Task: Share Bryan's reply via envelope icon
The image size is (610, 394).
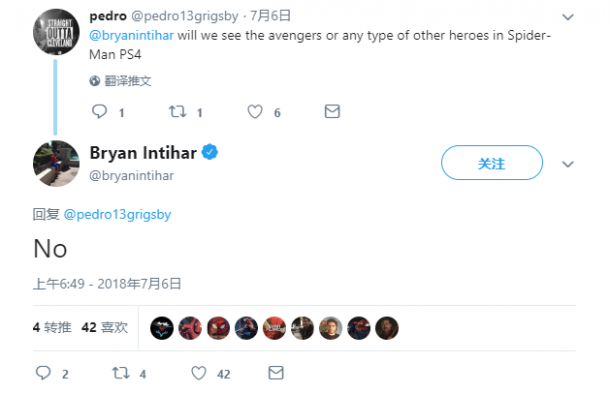Action: point(276,373)
